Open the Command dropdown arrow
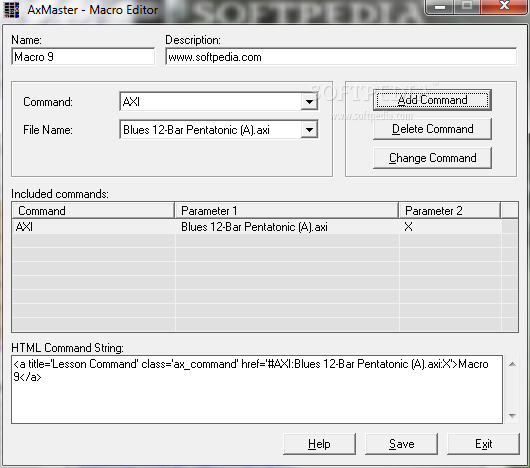 coord(309,102)
